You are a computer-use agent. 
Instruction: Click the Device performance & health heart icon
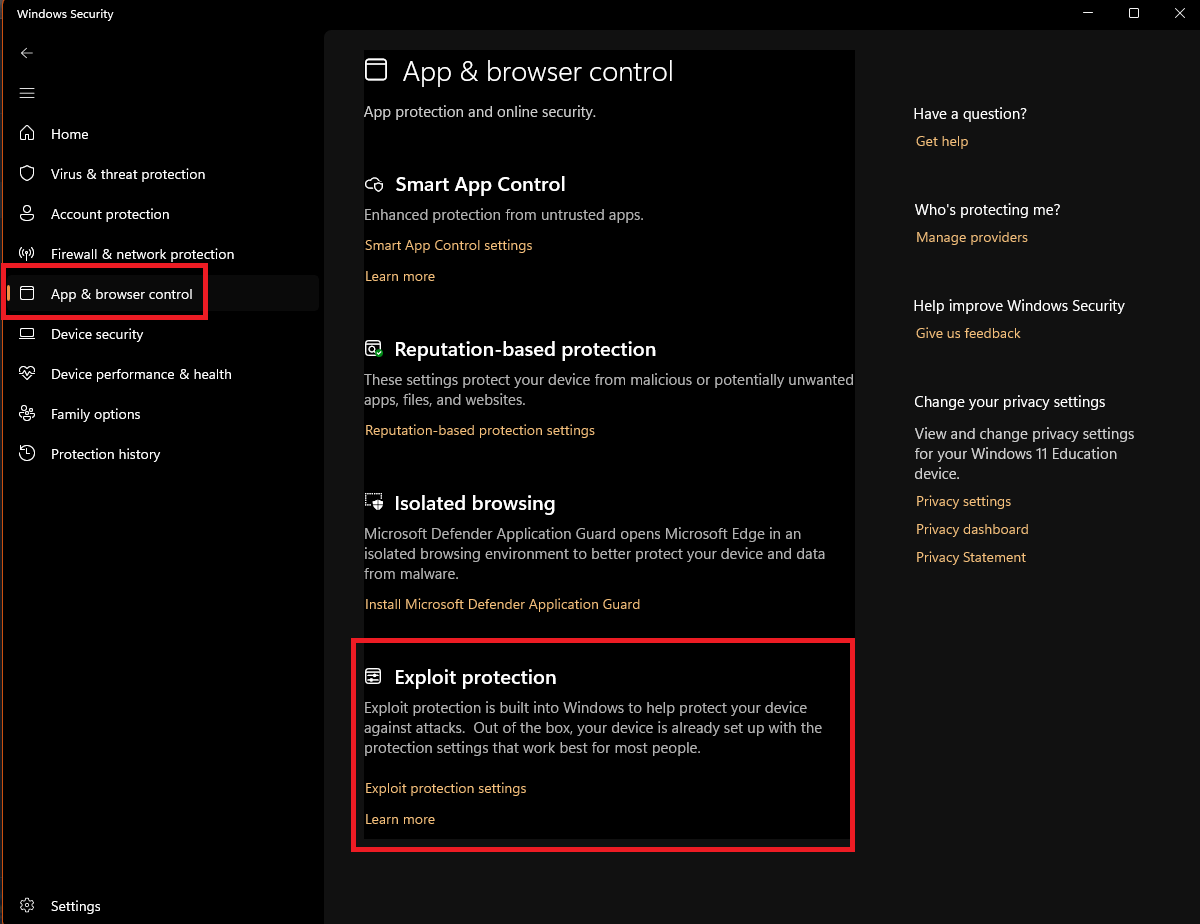[28, 374]
